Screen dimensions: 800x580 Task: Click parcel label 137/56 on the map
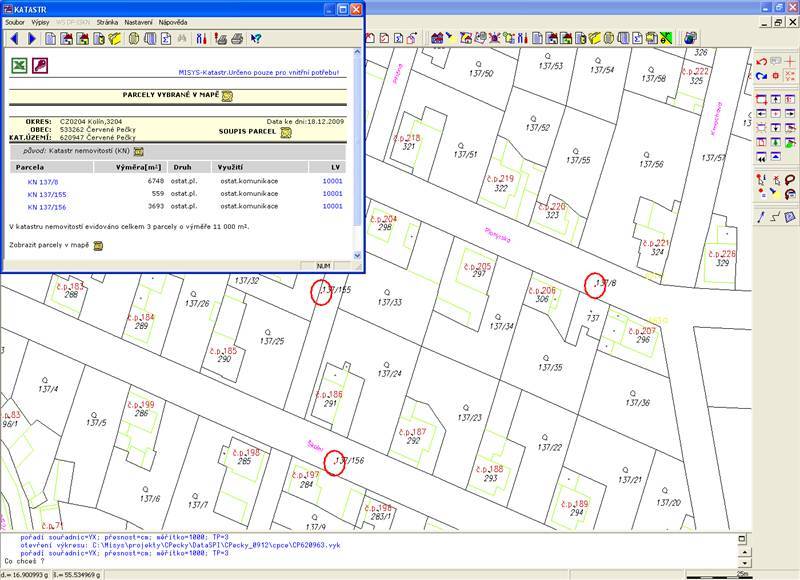point(652,164)
